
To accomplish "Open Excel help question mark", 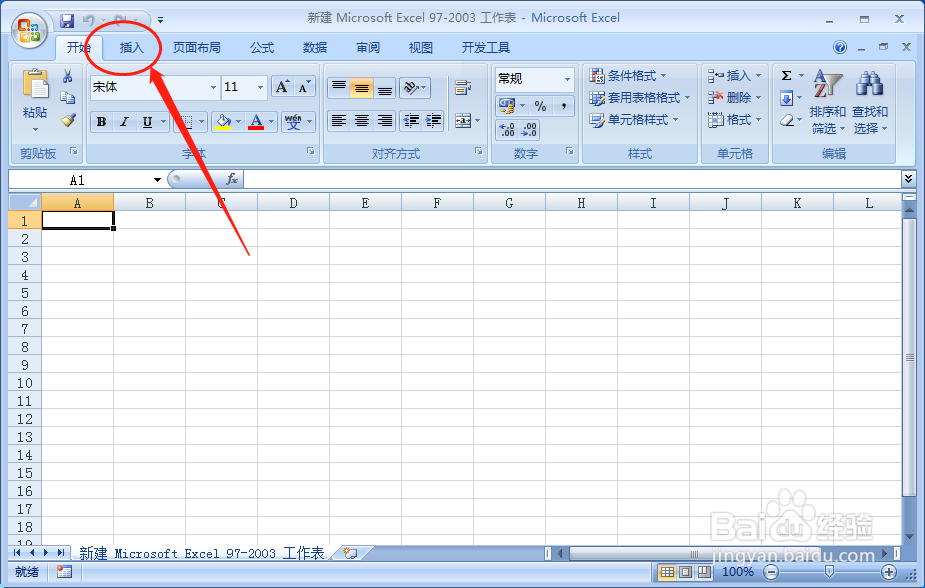I will pyautogui.click(x=840, y=47).
